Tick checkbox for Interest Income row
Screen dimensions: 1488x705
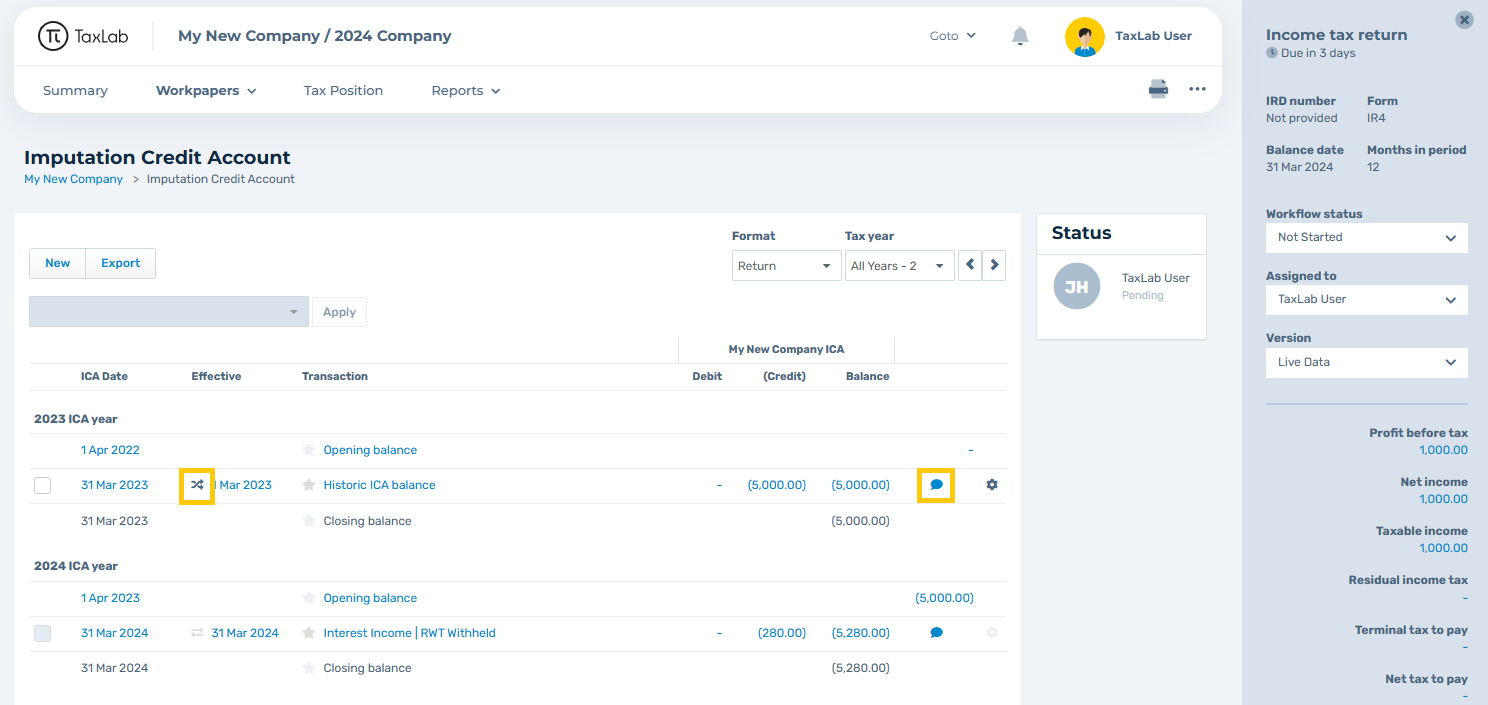(42, 633)
